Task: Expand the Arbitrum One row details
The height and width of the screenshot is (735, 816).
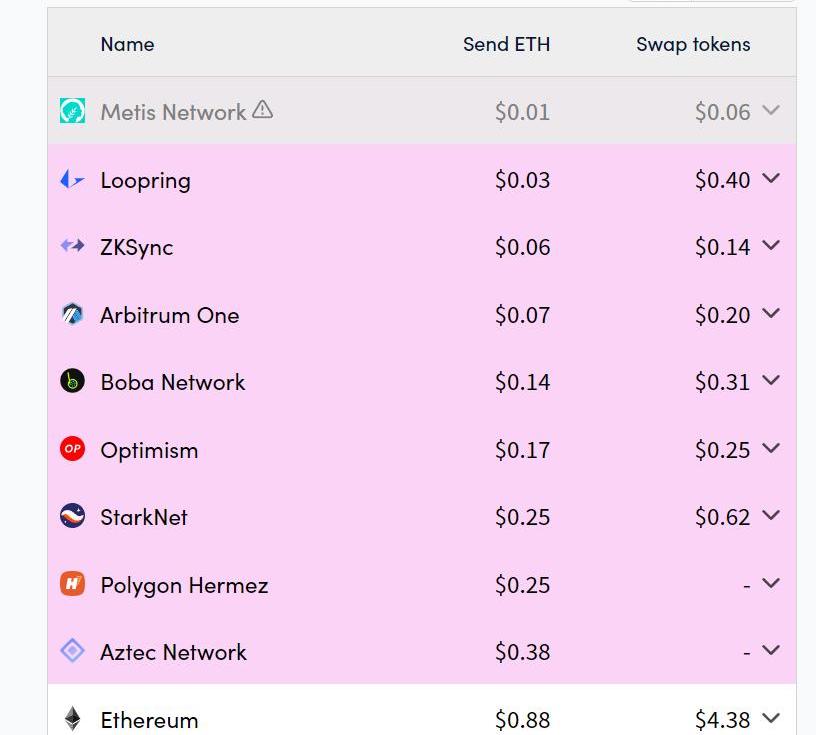Action: pos(770,314)
